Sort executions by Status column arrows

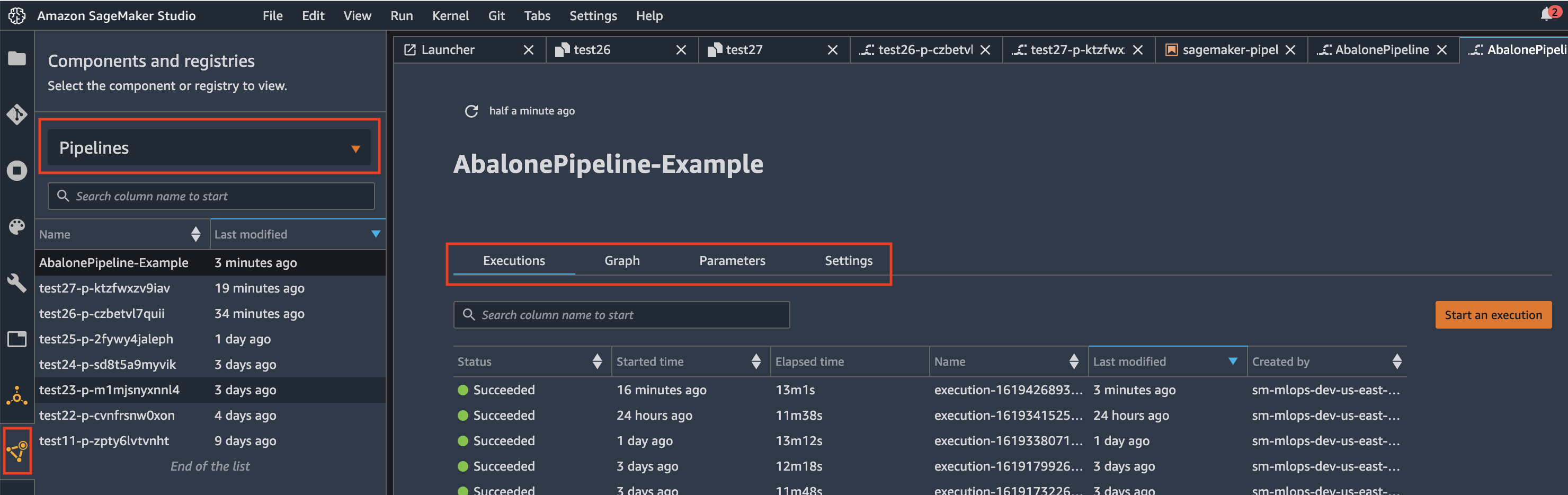(597, 361)
